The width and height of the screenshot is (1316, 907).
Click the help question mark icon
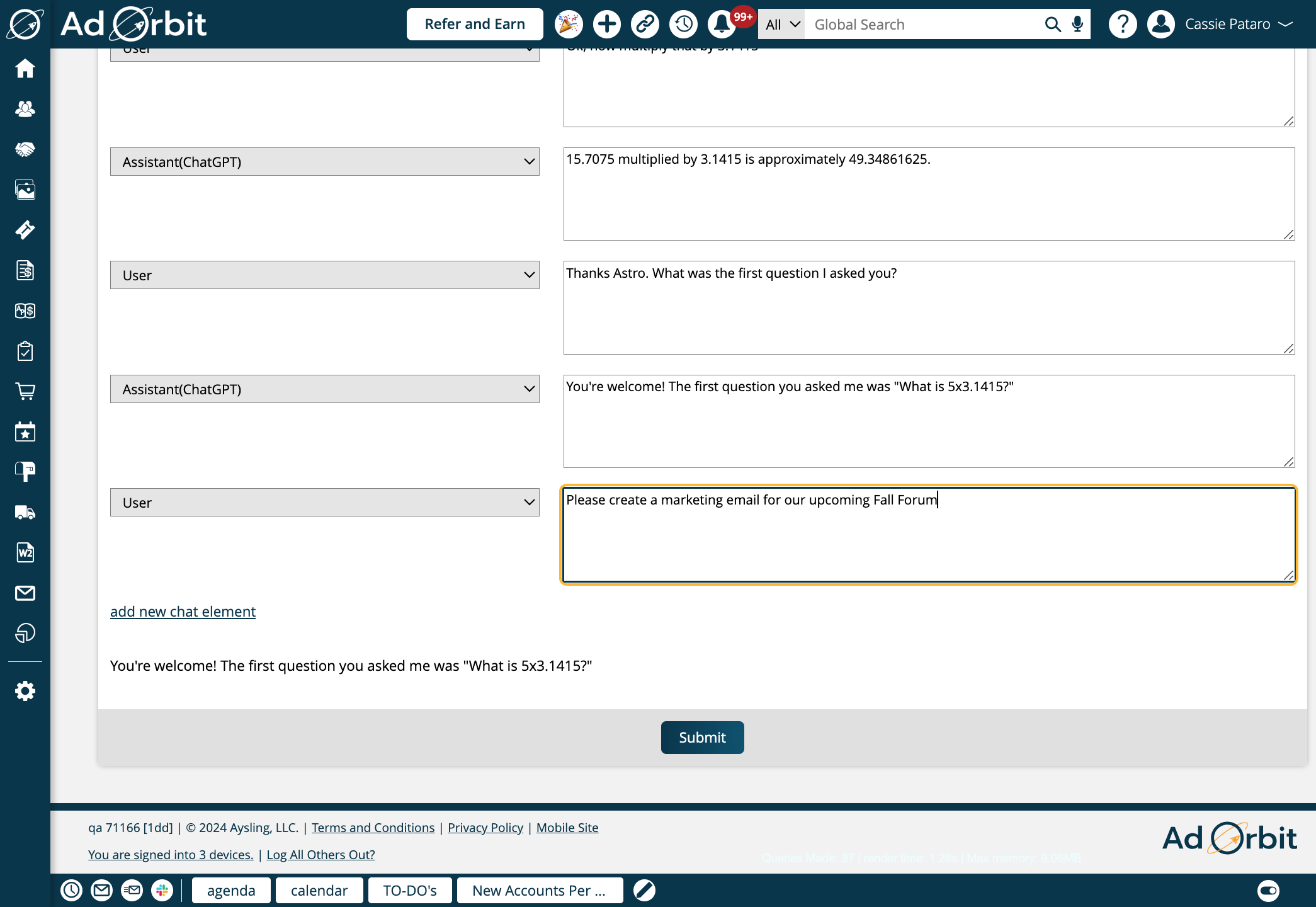1122,25
